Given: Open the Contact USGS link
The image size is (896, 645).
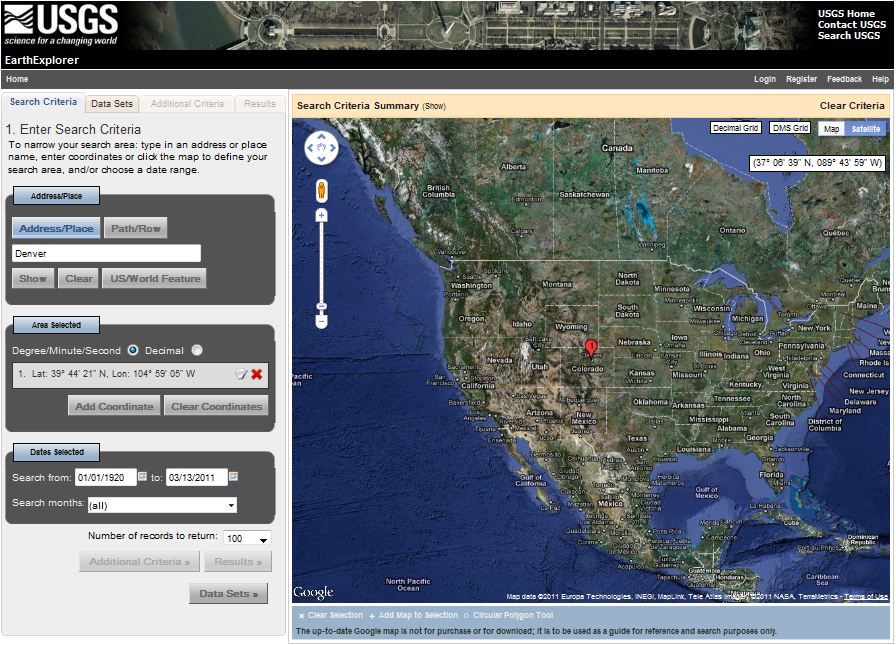Looking at the screenshot, I should click(x=851, y=25).
